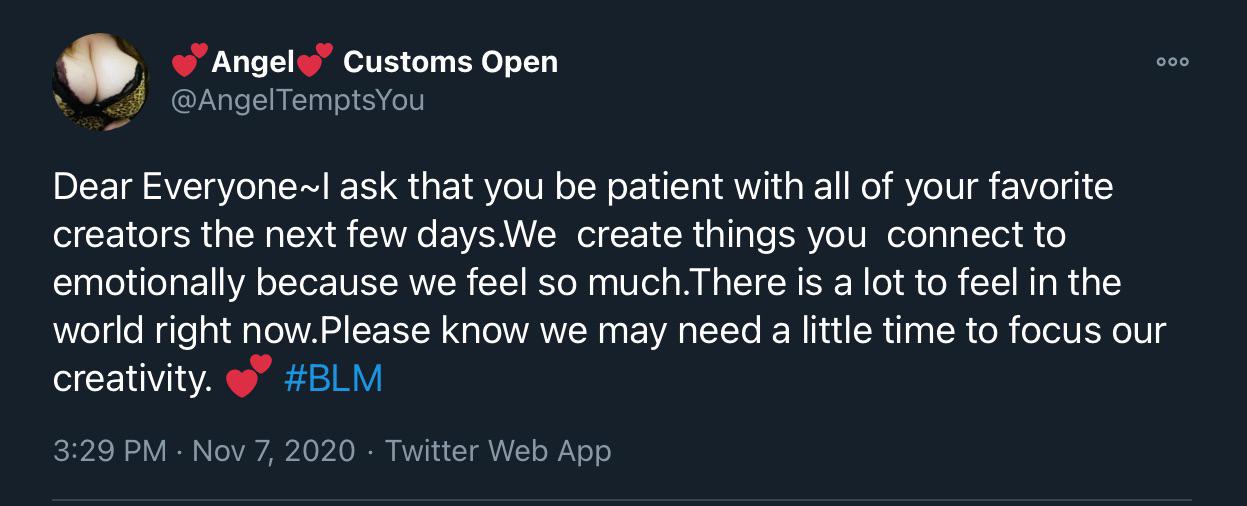Click the 3:29 PM timestamp
1247x506 pixels.
pos(109,450)
